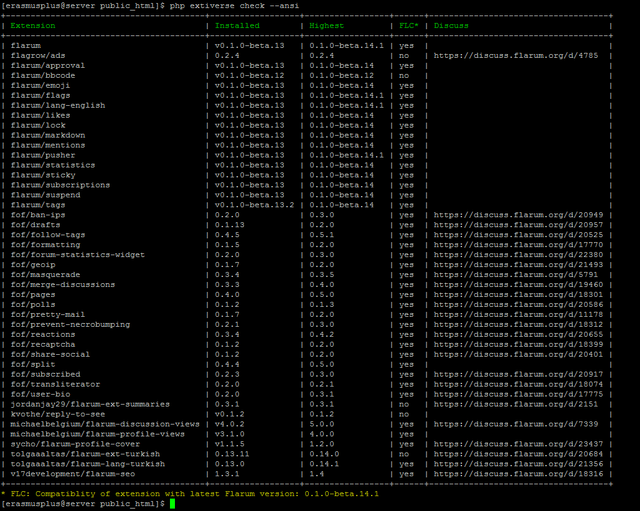This screenshot has height=511, width=640.
Task: Click highest version 1.4 of flarum-seo
Action: point(317,474)
